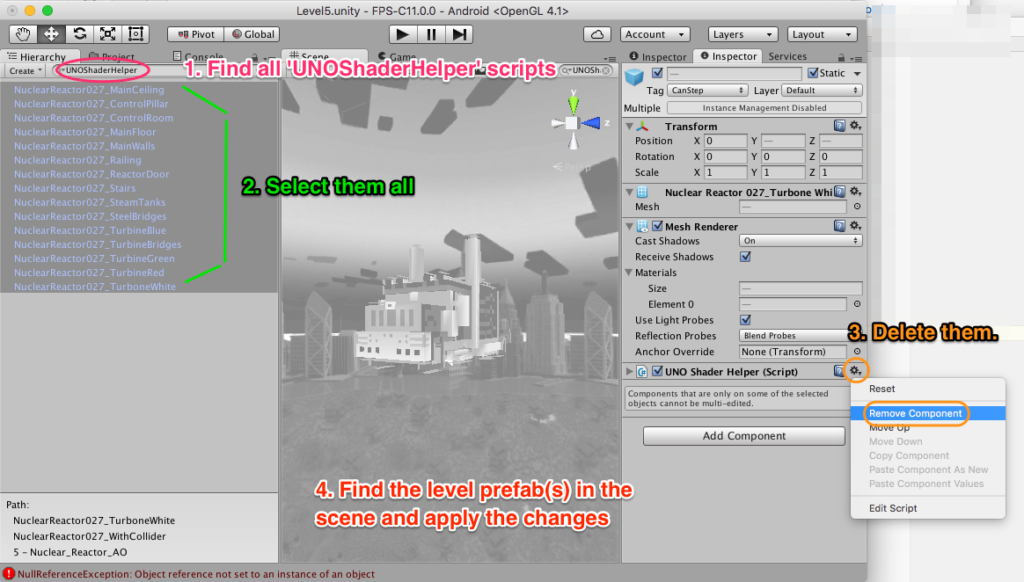This screenshot has height=582, width=1024.
Task: Toggle the GameObject active checkbox
Action: (657, 73)
